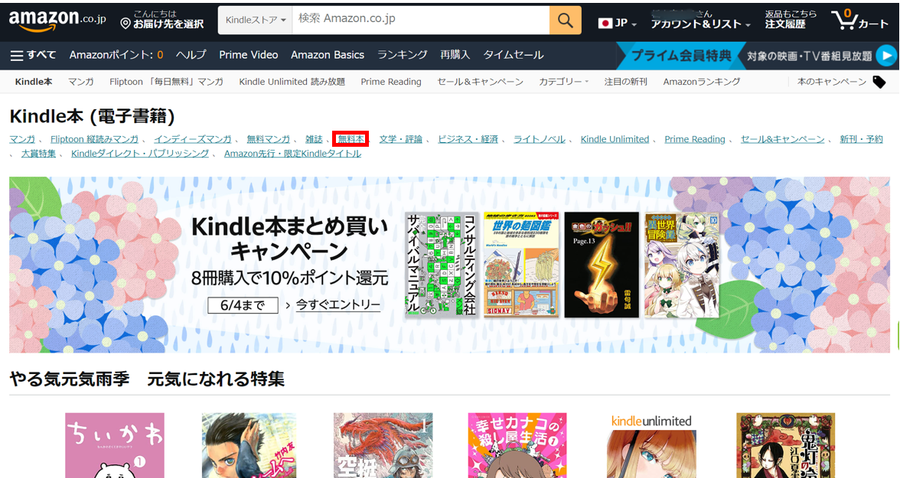Click the 幸せカナコの殺し屋生活 thumbnail
The height and width of the screenshot is (478, 900).
tap(517, 445)
